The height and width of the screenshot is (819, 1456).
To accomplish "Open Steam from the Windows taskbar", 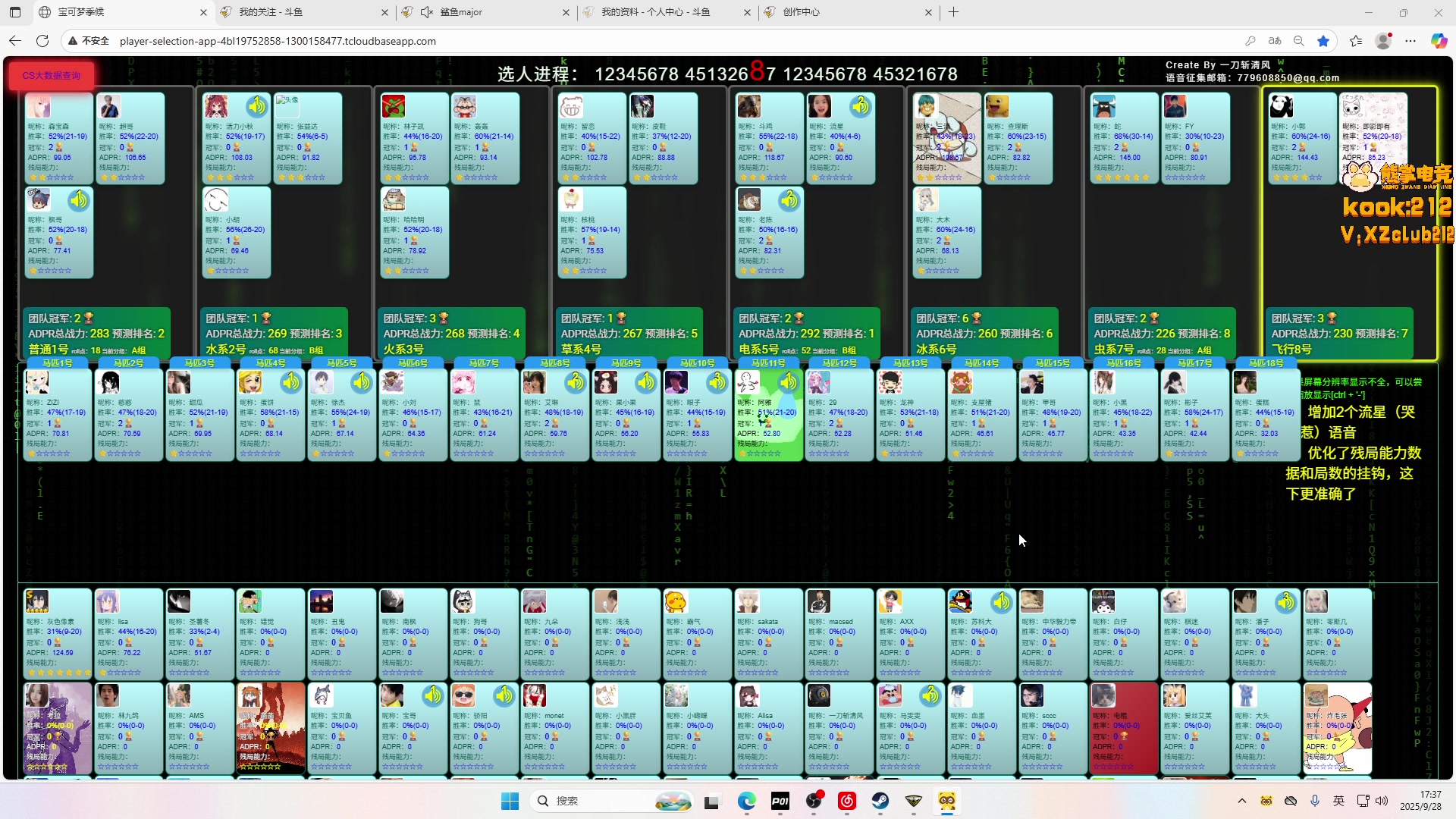I will (880, 801).
